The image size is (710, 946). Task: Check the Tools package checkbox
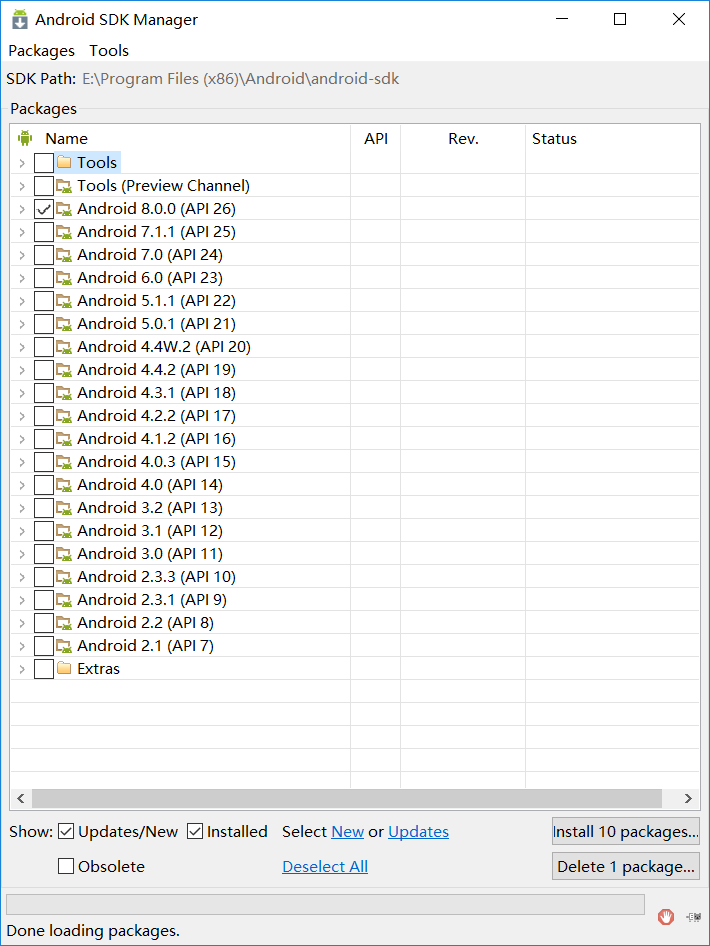44,163
